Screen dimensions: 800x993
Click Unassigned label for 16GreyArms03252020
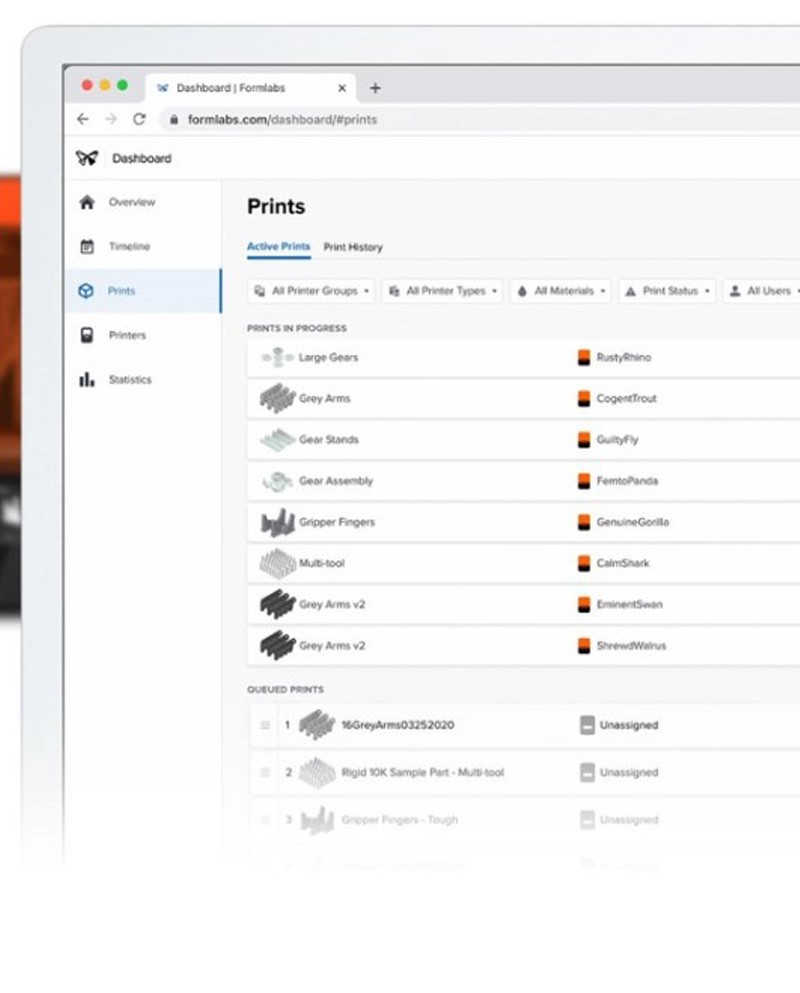(x=629, y=725)
